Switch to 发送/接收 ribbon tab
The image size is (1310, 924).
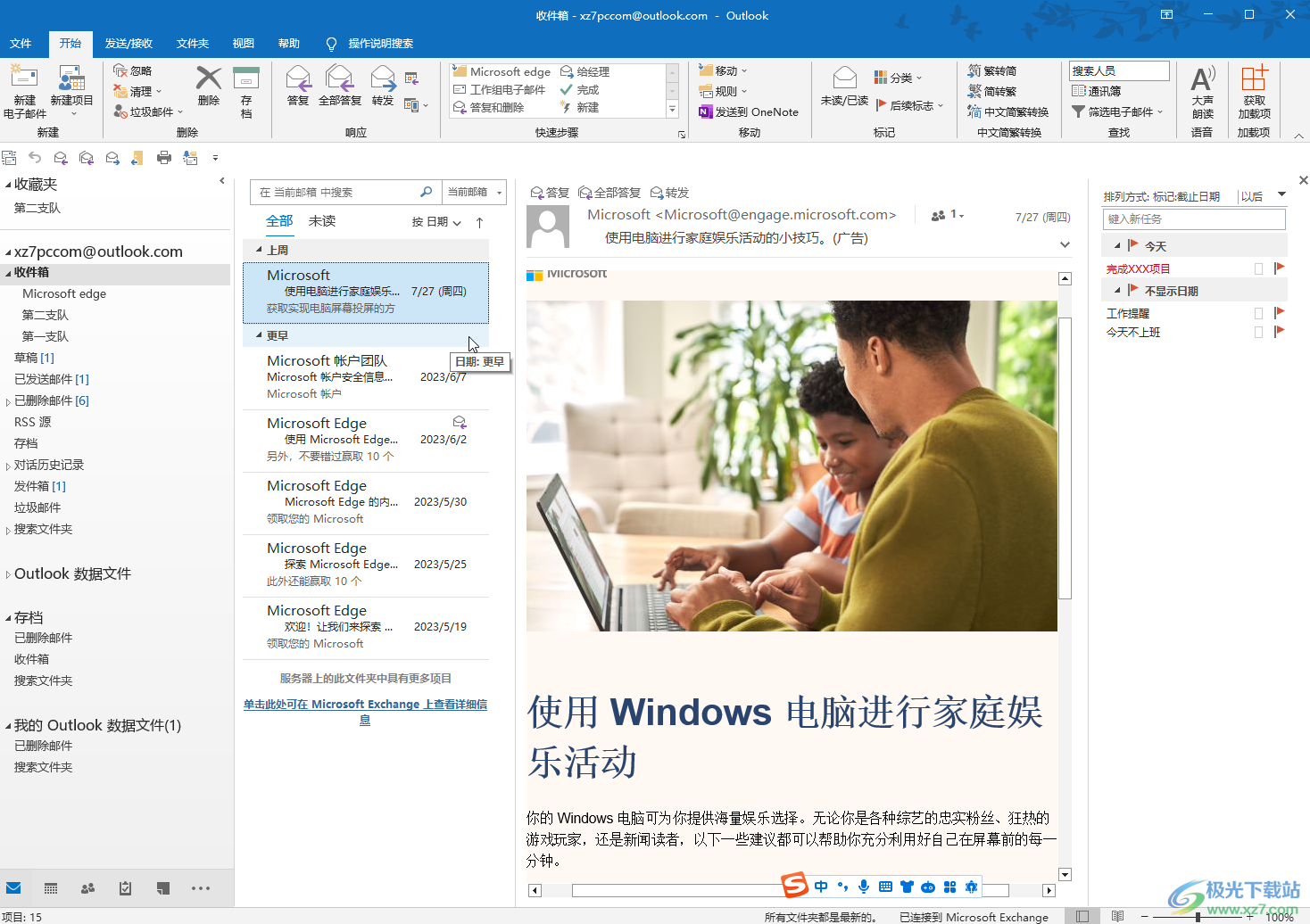[x=129, y=43]
